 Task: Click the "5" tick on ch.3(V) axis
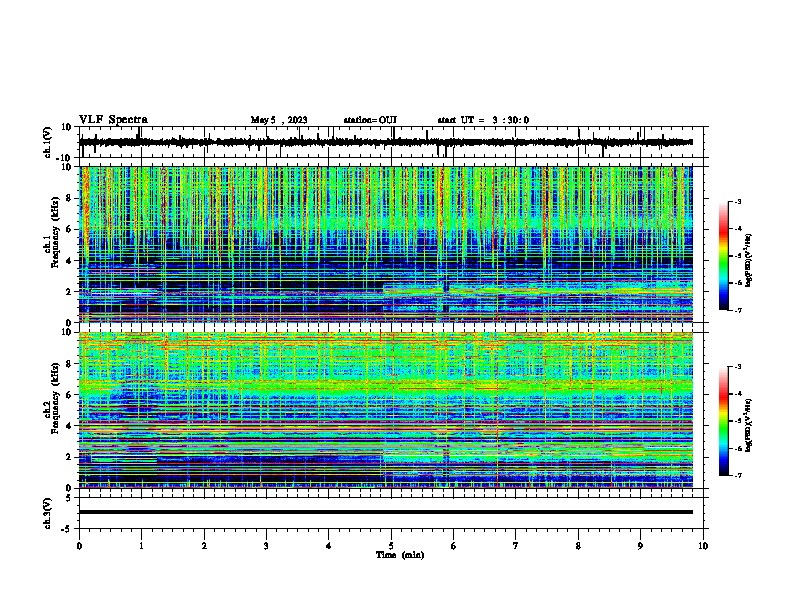[x=69, y=498]
